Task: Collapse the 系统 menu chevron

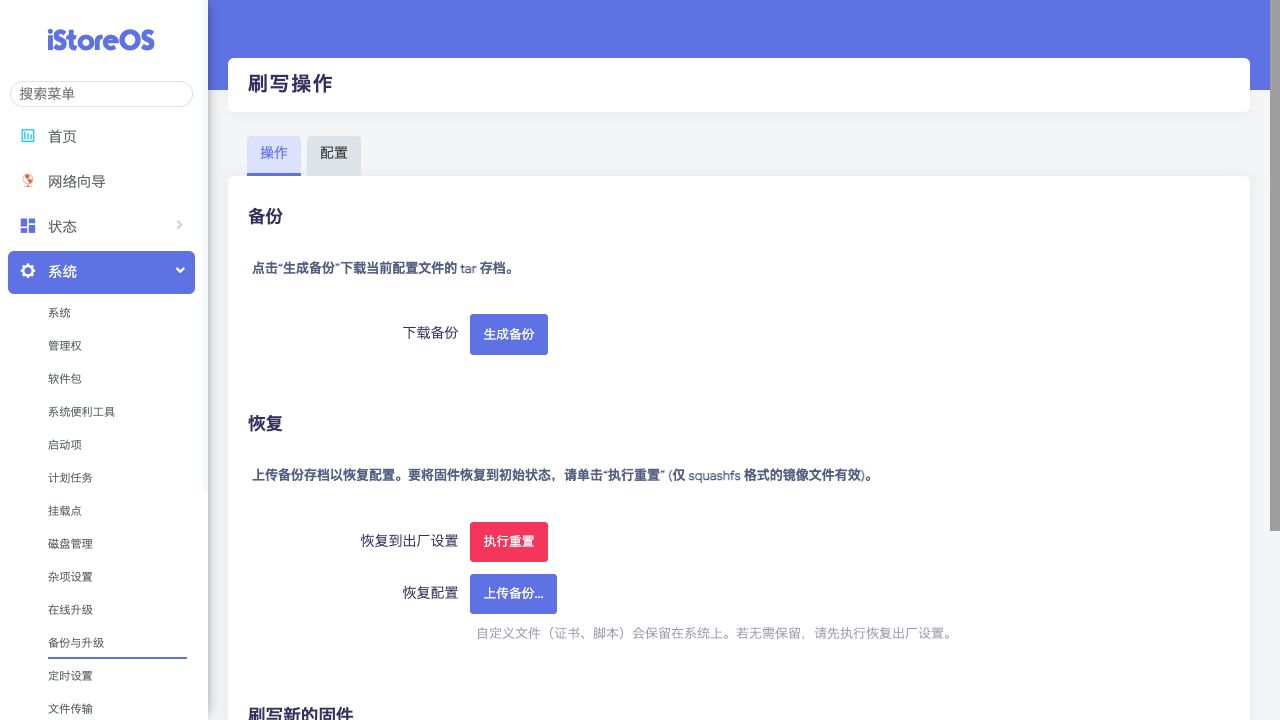Action: pyautogui.click(x=180, y=270)
